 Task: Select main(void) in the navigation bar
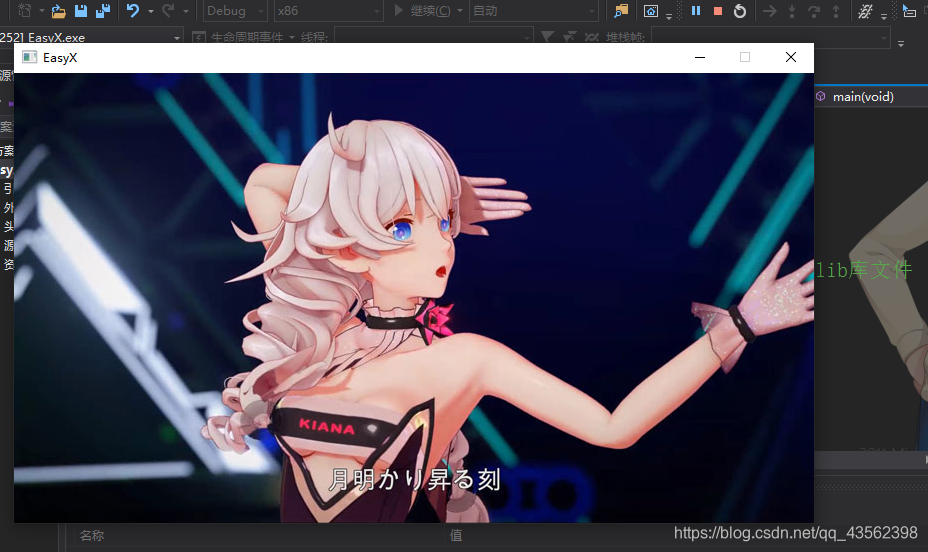pyautogui.click(x=863, y=96)
